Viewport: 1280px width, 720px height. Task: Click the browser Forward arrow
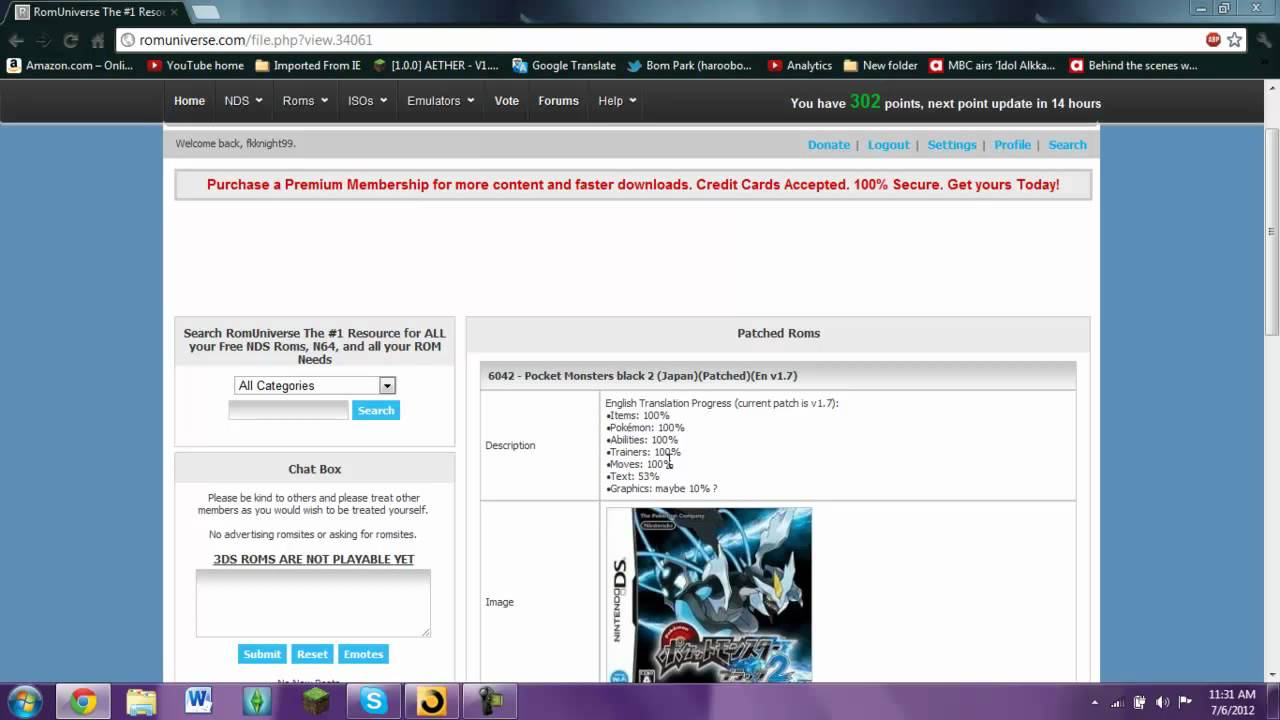point(44,40)
